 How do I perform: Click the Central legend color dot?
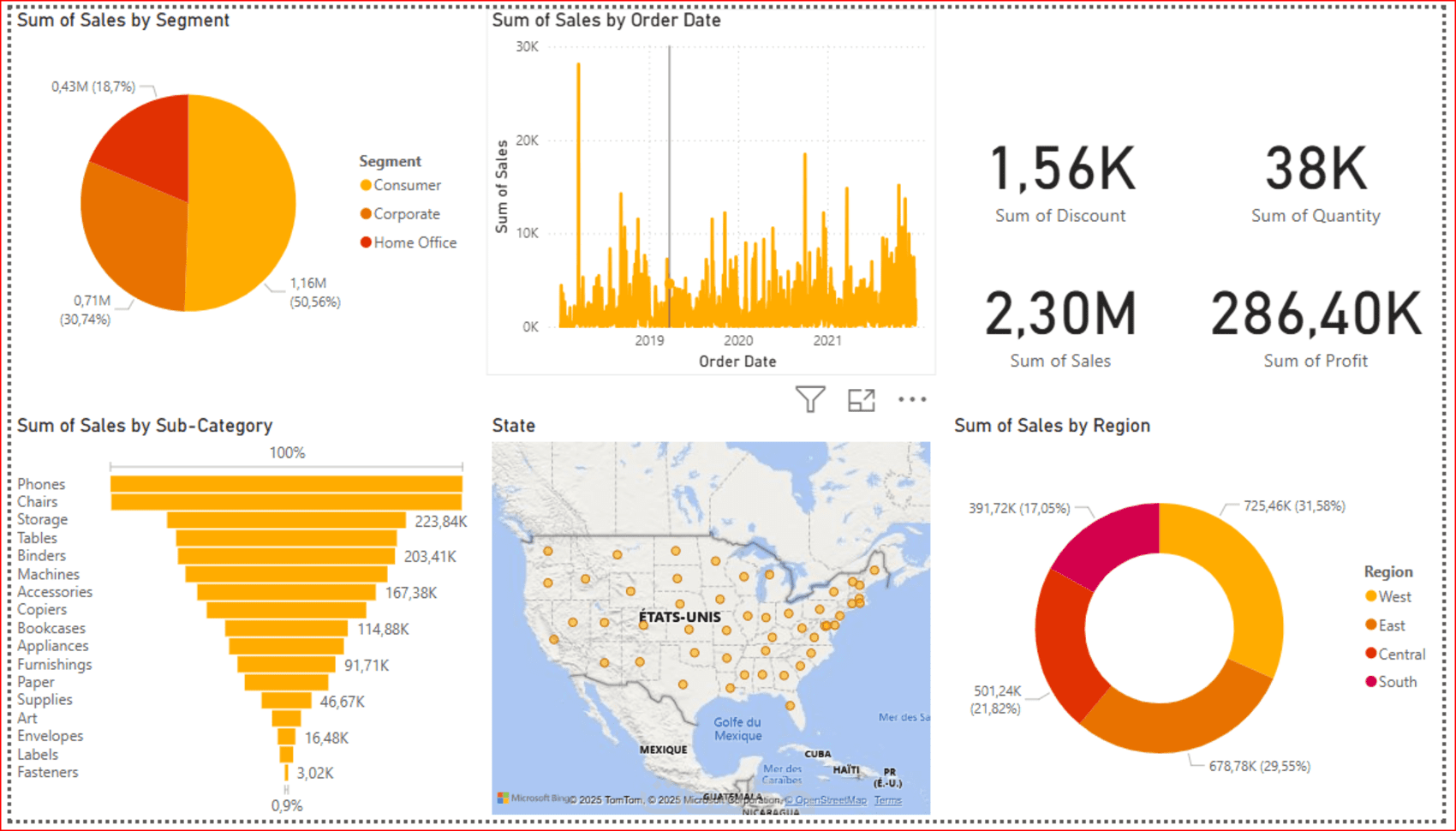[x=1371, y=654]
